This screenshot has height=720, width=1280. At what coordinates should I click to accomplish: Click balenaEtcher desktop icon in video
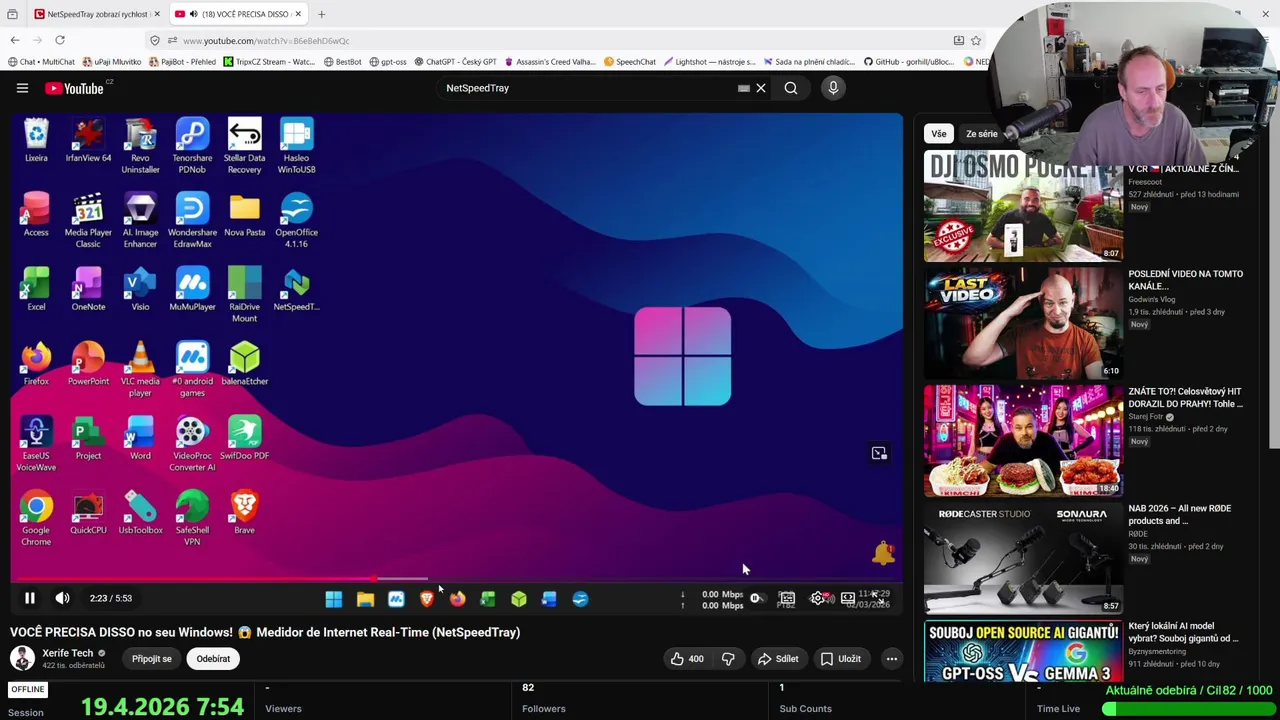(244, 364)
